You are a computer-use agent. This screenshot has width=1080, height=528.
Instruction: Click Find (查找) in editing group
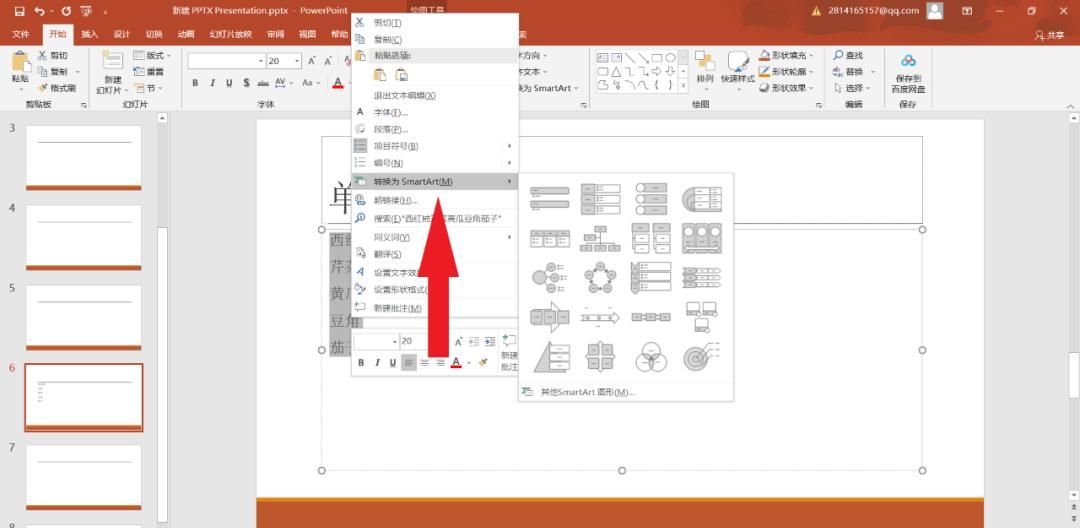click(x=849, y=55)
